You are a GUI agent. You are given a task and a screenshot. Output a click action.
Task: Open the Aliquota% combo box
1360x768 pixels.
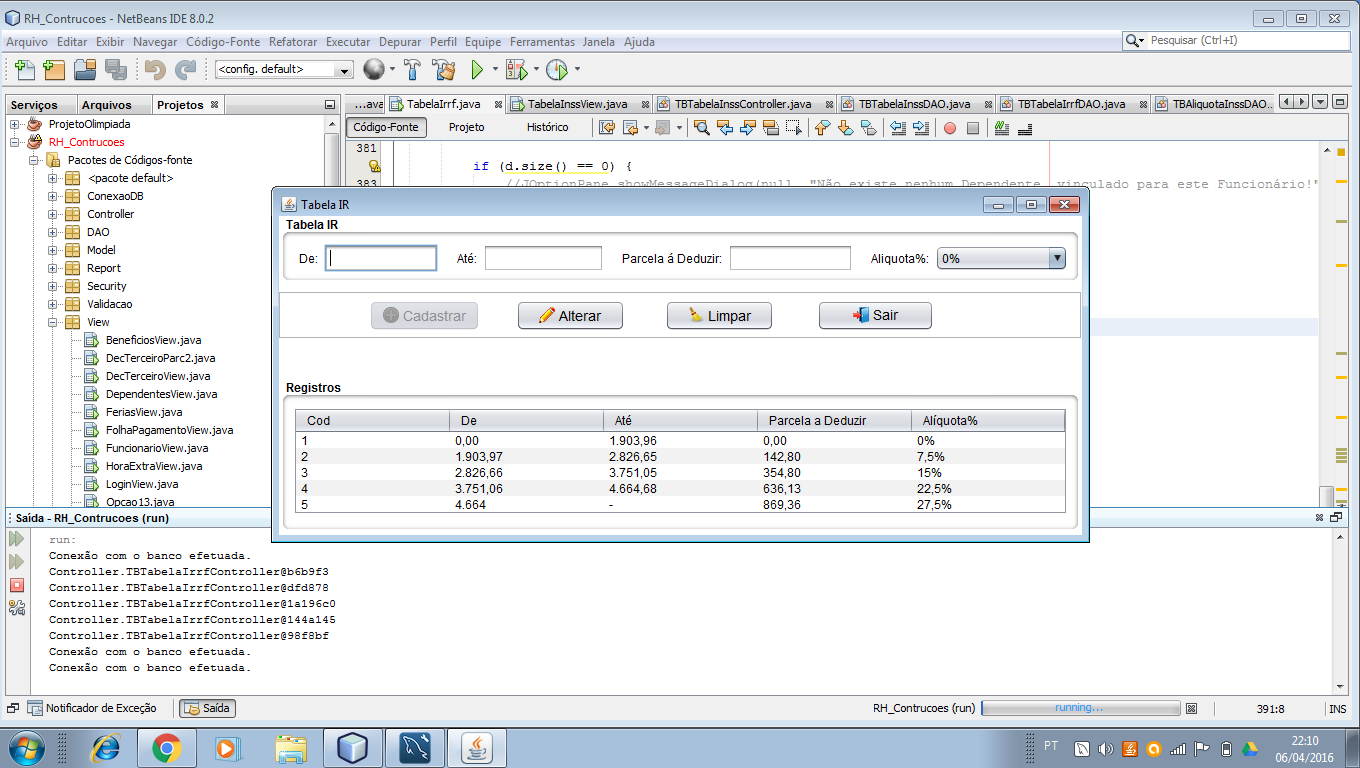click(x=1001, y=259)
